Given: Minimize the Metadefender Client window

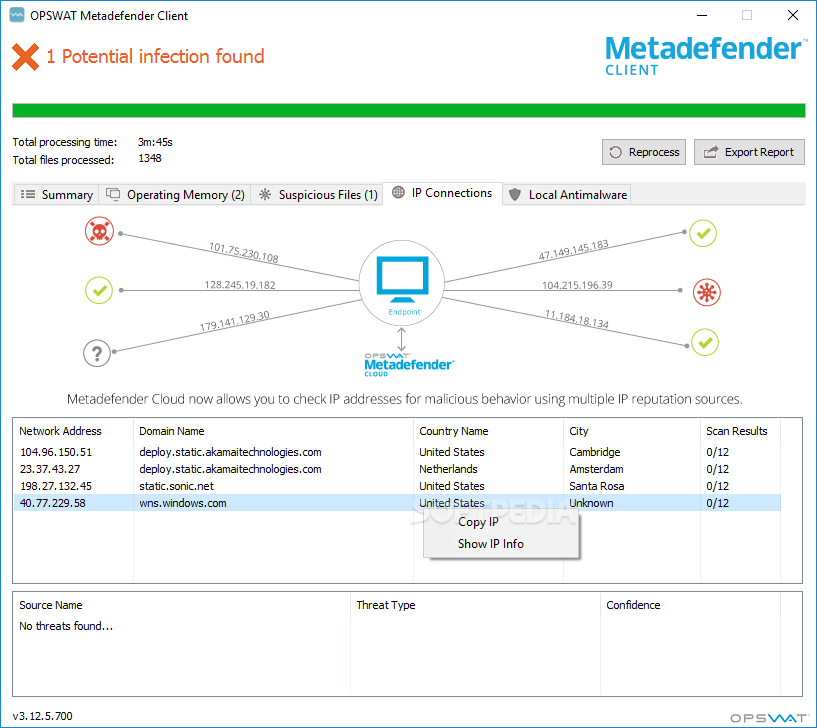Looking at the screenshot, I should [702, 16].
